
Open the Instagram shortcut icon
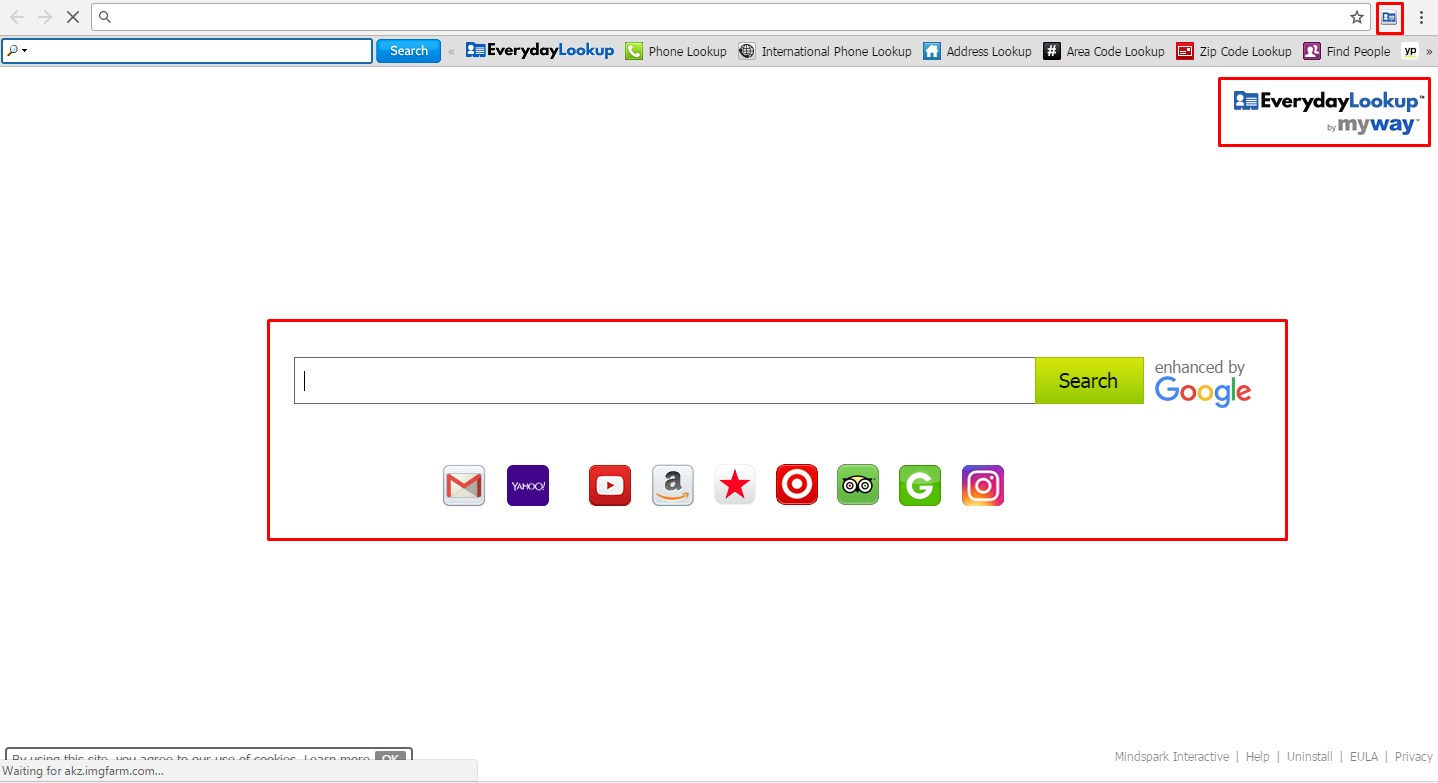[x=983, y=486]
